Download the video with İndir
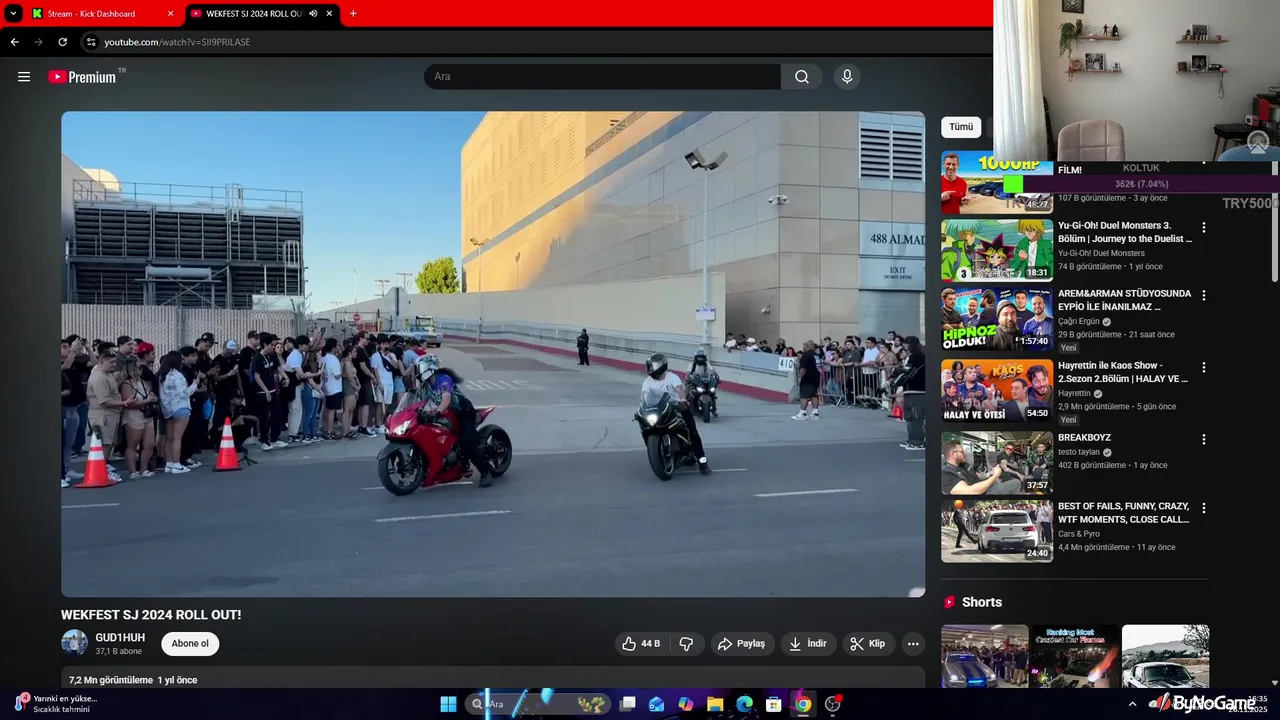 point(808,644)
